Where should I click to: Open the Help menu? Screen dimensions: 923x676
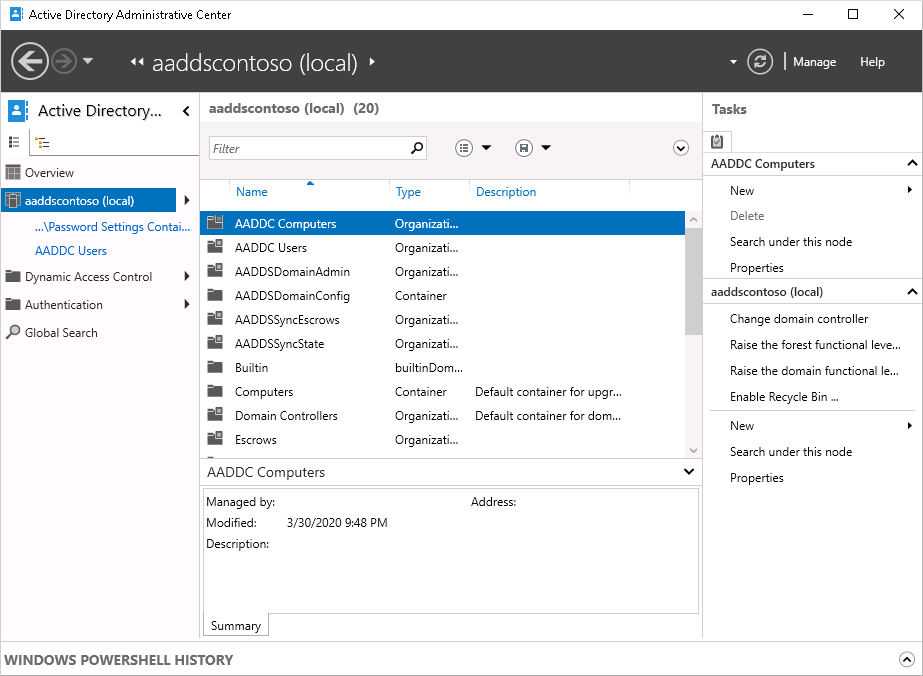[871, 61]
